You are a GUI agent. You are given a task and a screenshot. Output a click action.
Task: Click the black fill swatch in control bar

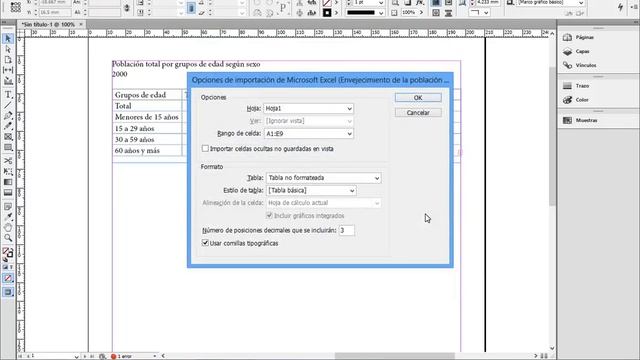(327, 13)
